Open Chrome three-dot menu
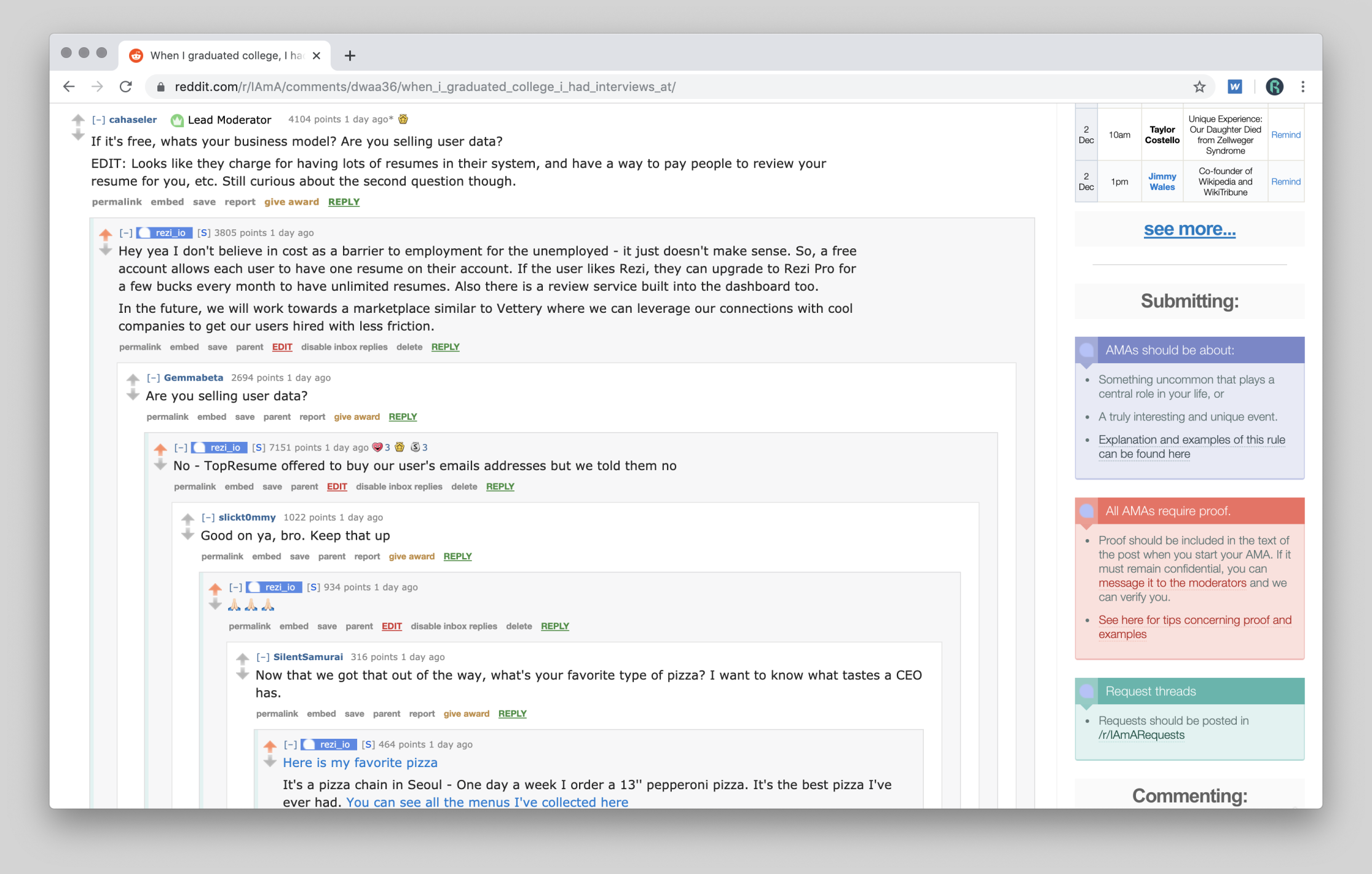Viewport: 1372px width, 874px height. tap(1303, 87)
